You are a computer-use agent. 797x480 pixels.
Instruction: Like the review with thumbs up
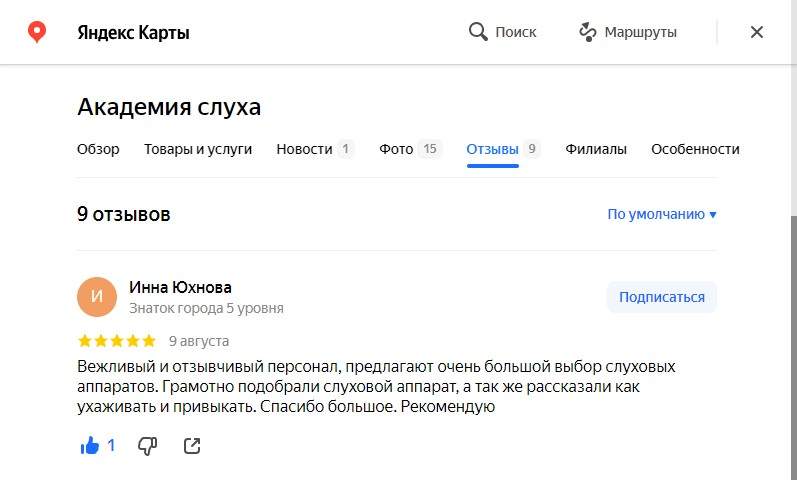[x=91, y=446]
